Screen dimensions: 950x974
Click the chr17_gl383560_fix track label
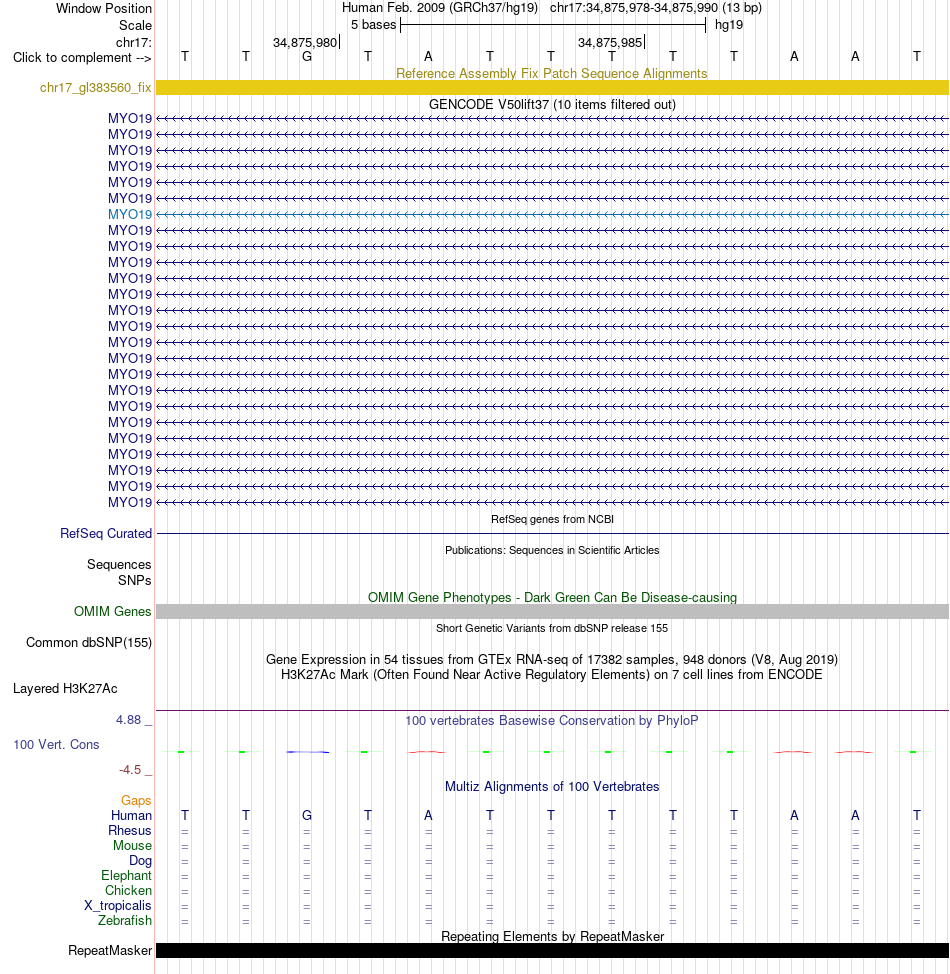95,88
